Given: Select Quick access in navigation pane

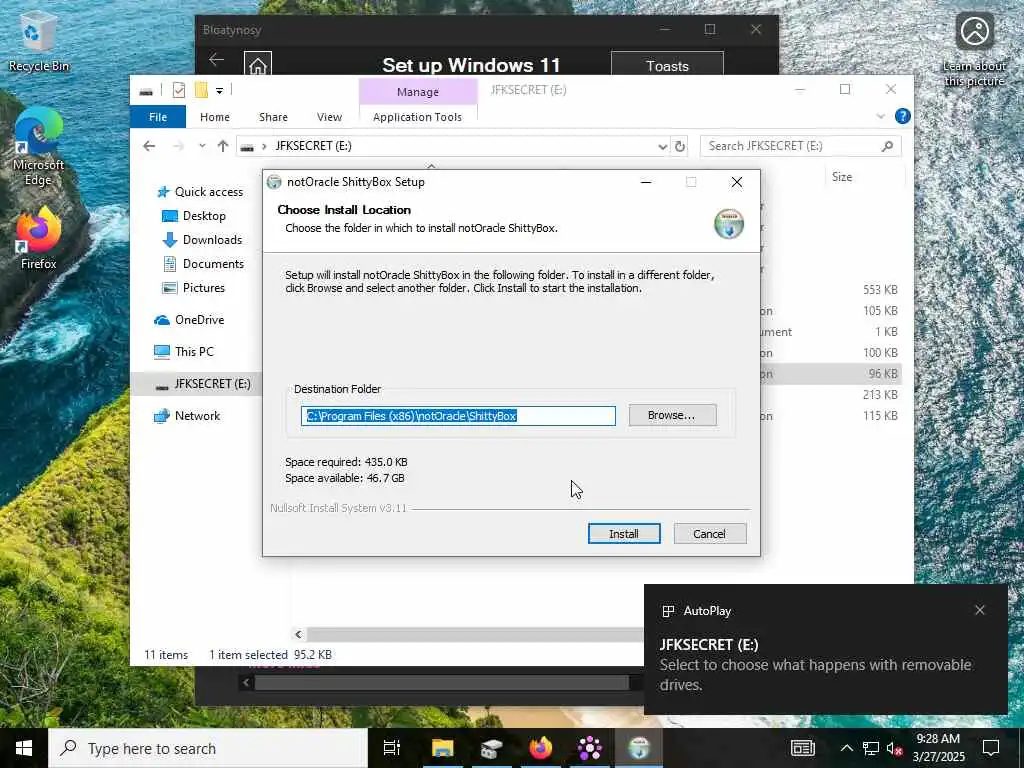Looking at the screenshot, I should tap(200, 192).
